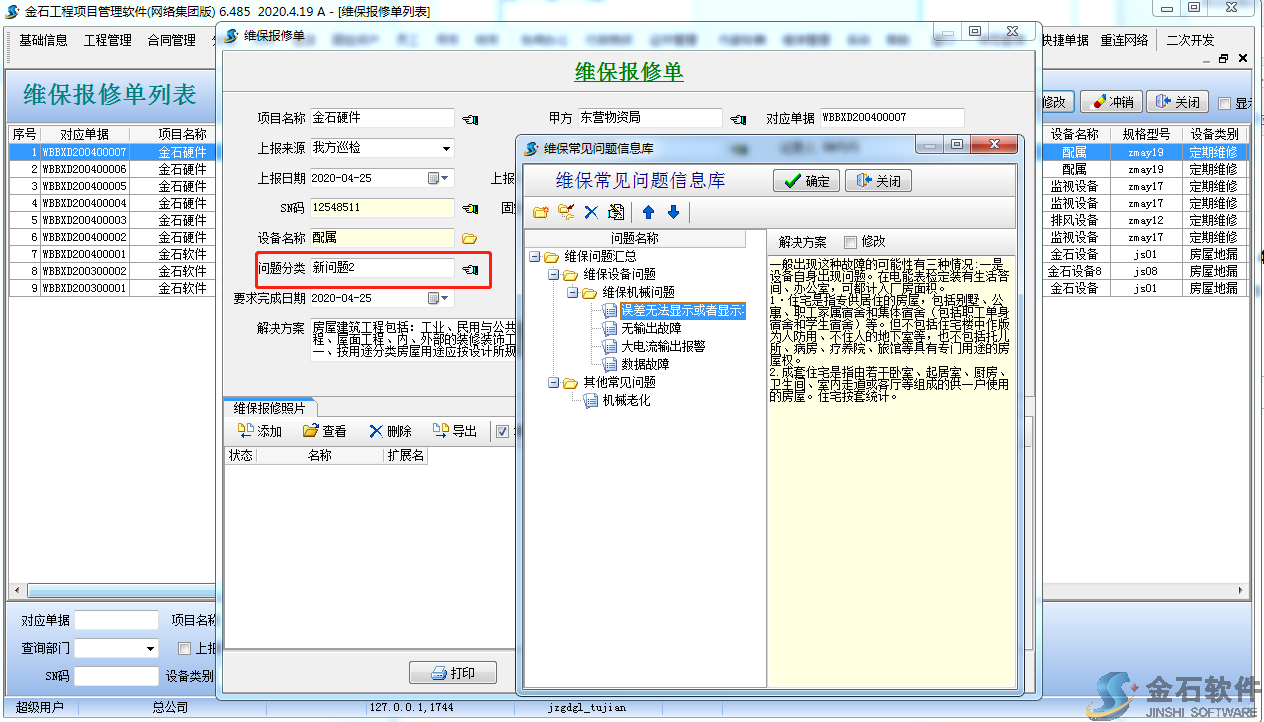The width and height of the screenshot is (1264, 722).
Task: Click the copy-document icon in 信息库 toolbar
Action: pos(616,212)
